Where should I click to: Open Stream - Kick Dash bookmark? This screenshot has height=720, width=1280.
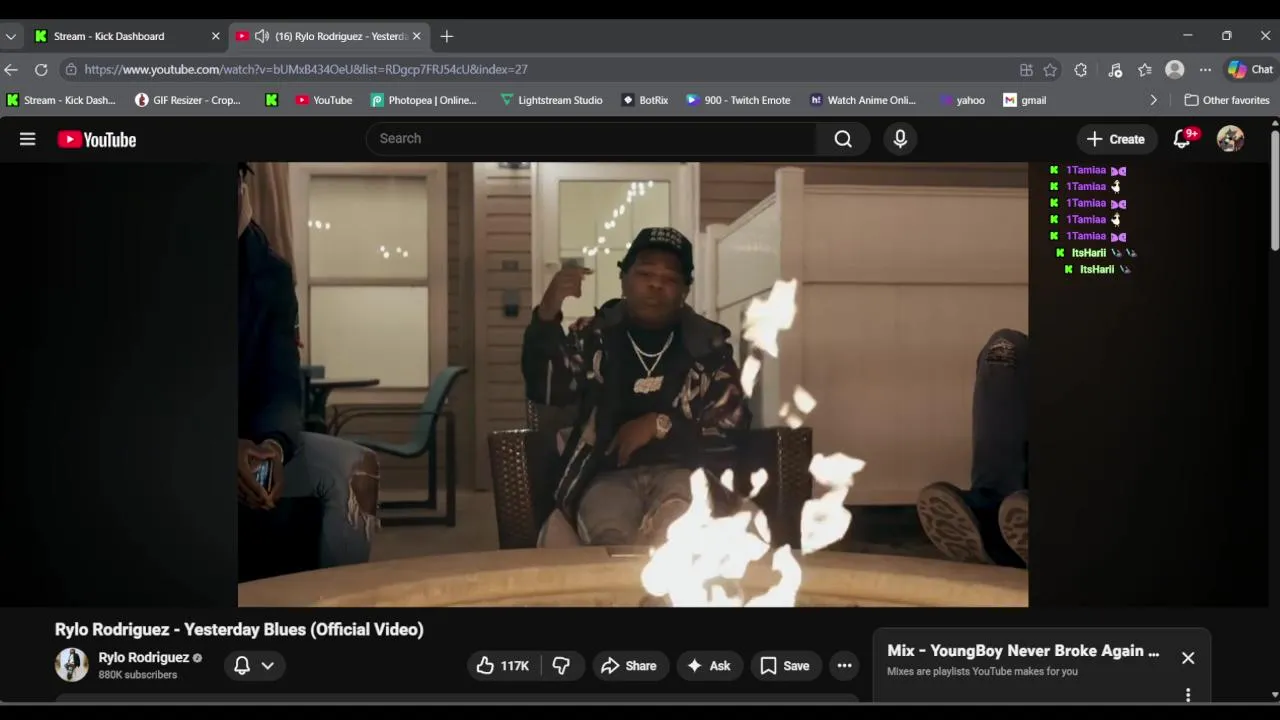click(61, 100)
